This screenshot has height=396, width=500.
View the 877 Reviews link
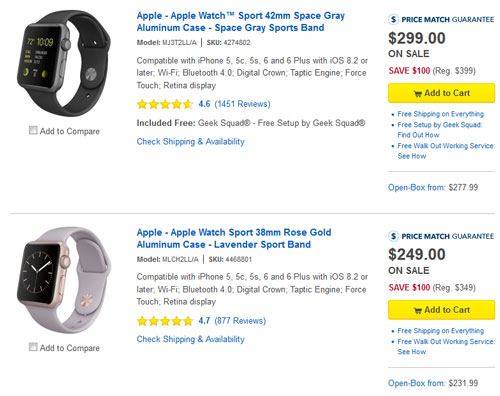click(x=240, y=321)
